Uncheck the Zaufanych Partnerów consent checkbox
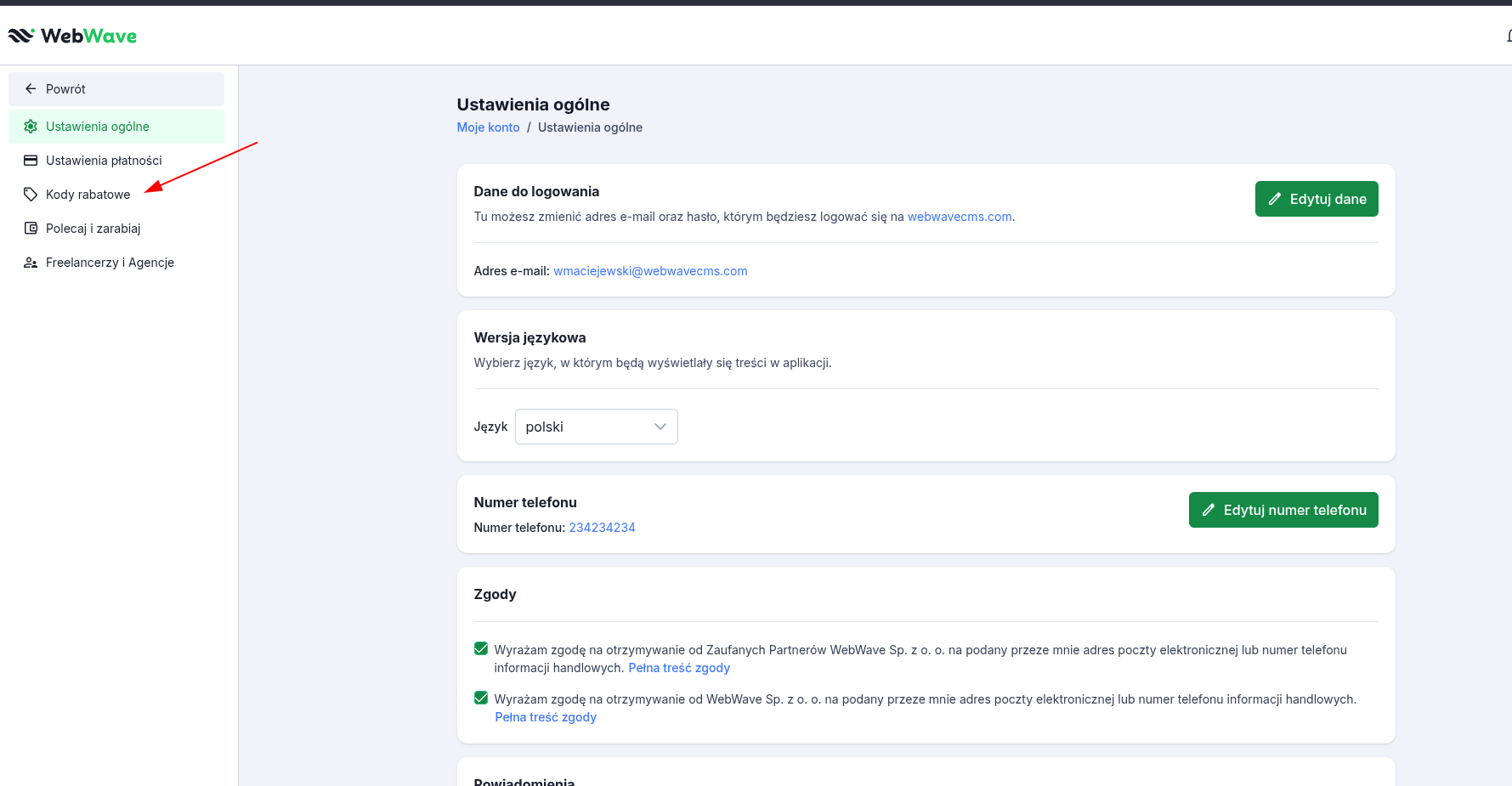1512x786 pixels. [x=481, y=649]
